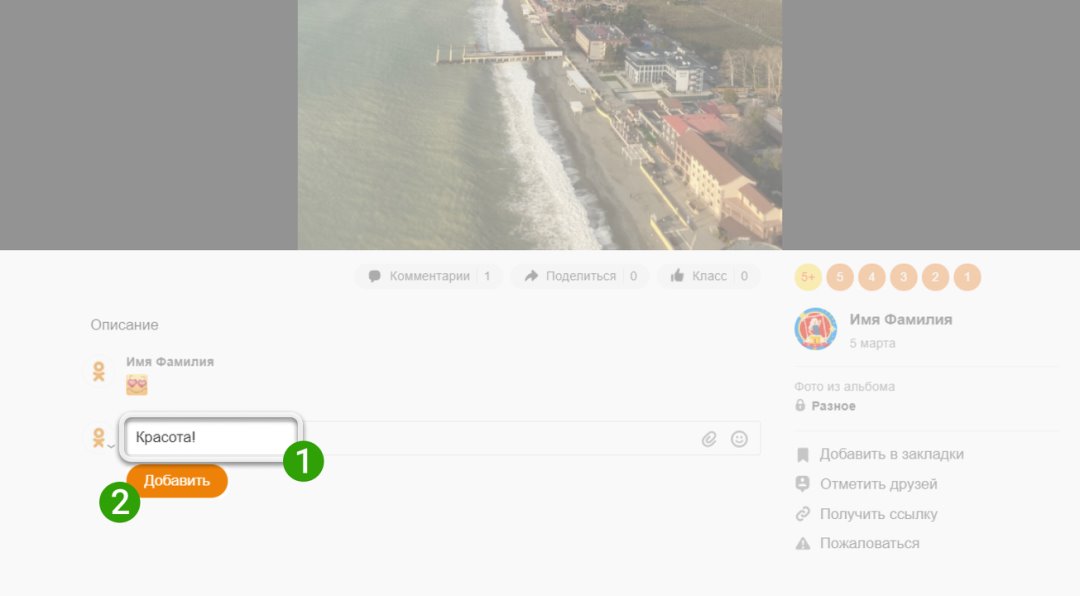Screen dimensions: 1080x596
Task: Click the warning icon next to Пожаловаться
Action: [x=802, y=544]
